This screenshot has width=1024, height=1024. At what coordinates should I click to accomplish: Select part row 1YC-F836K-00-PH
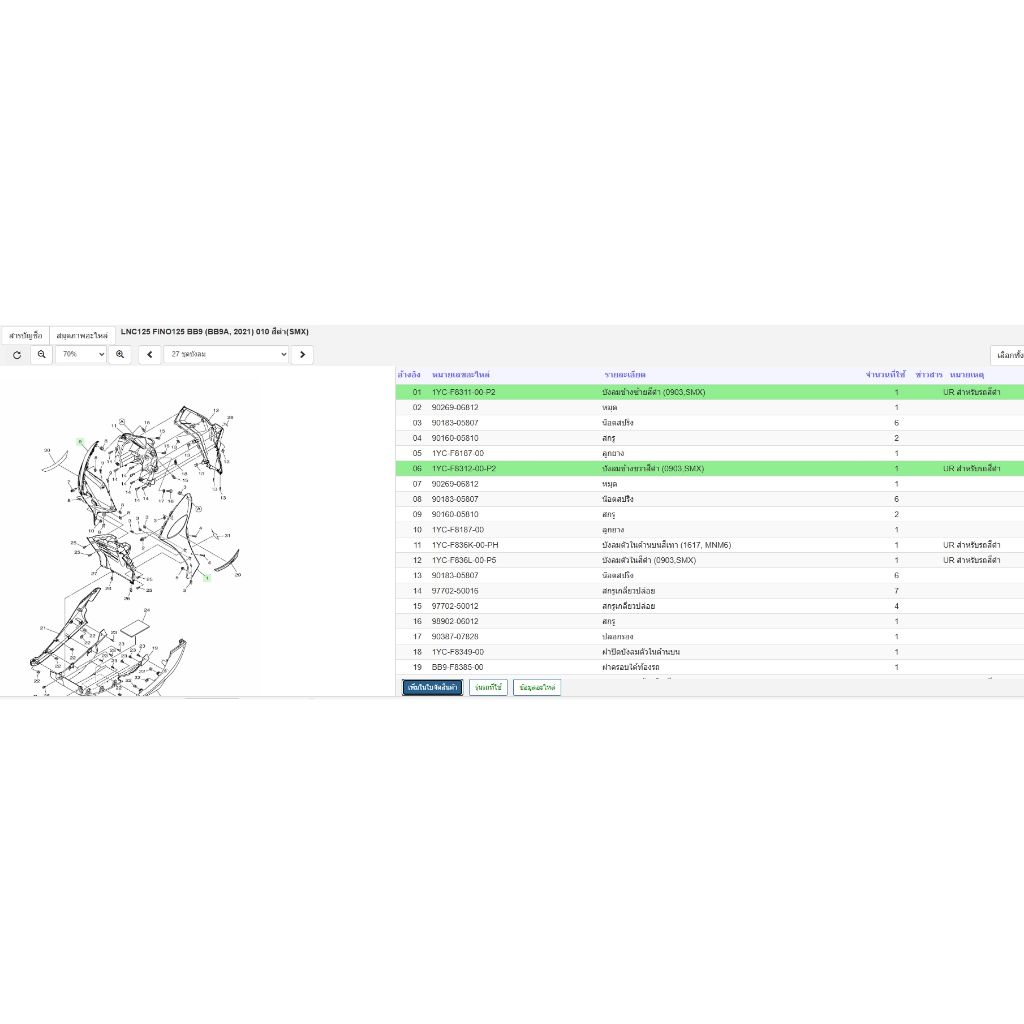click(465, 545)
